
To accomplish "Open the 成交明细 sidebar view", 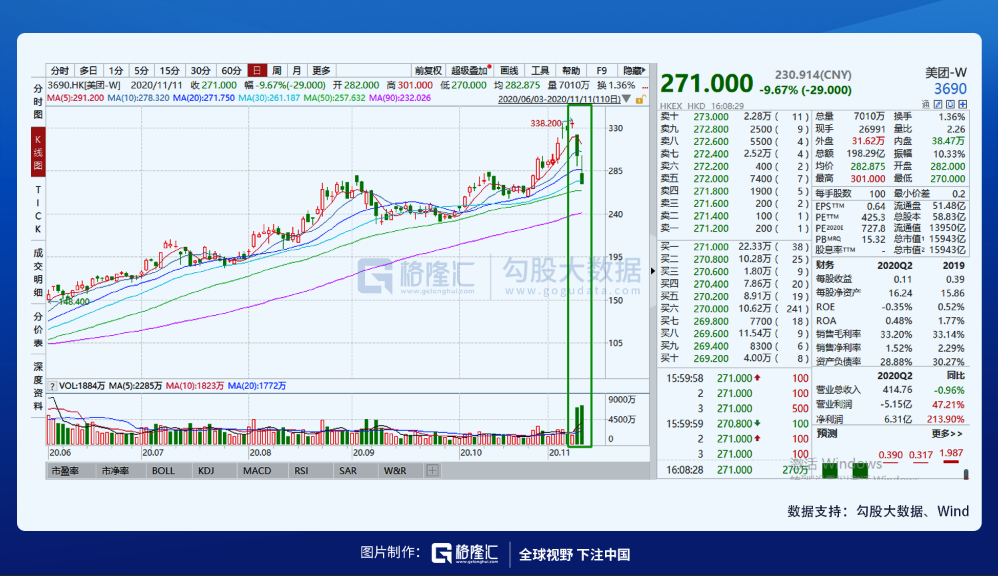I will click(x=38, y=273).
